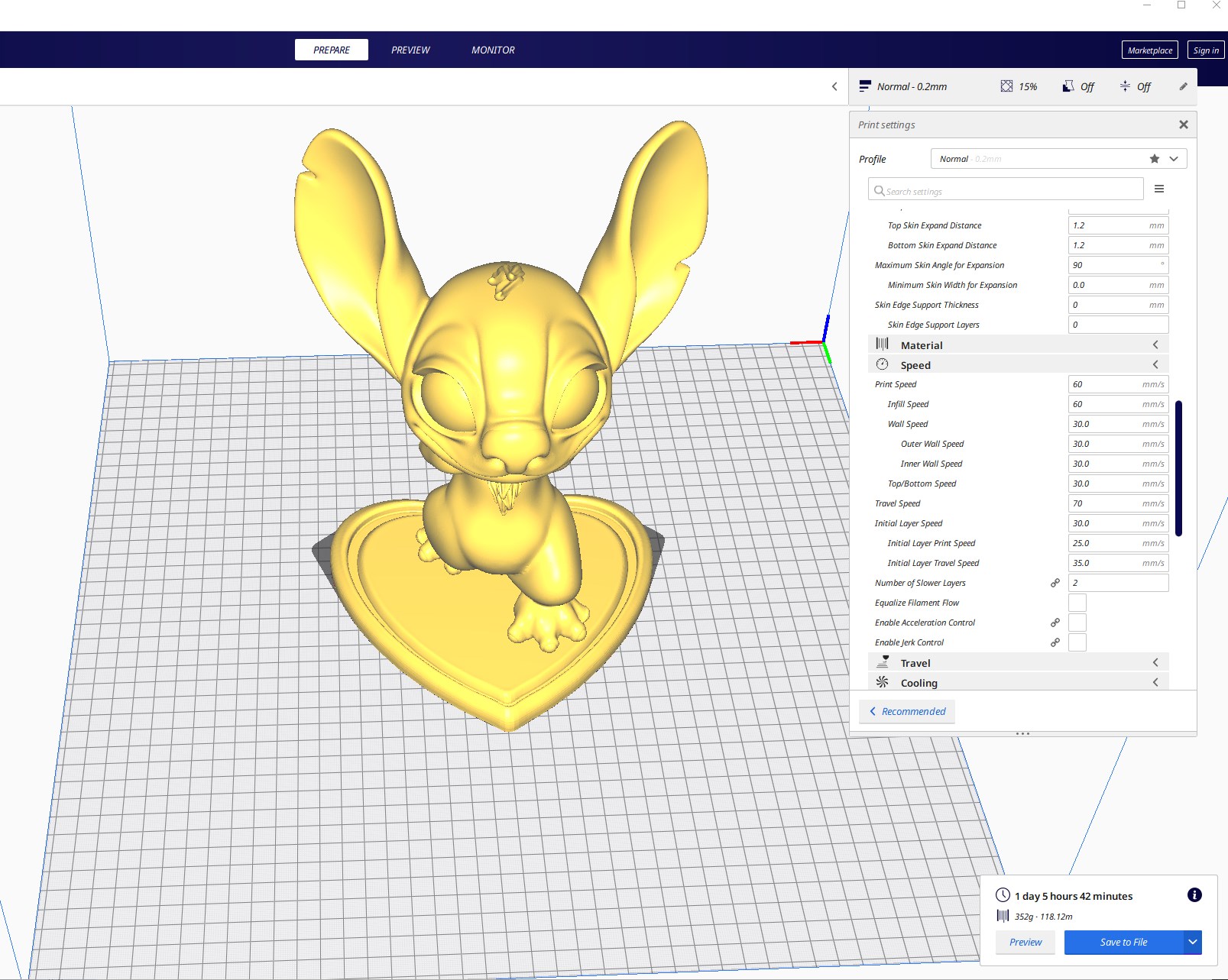The width and height of the screenshot is (1228, 980).
Task: Open settings visibility hamburger menu
Action: click(x=1159, y=189)
